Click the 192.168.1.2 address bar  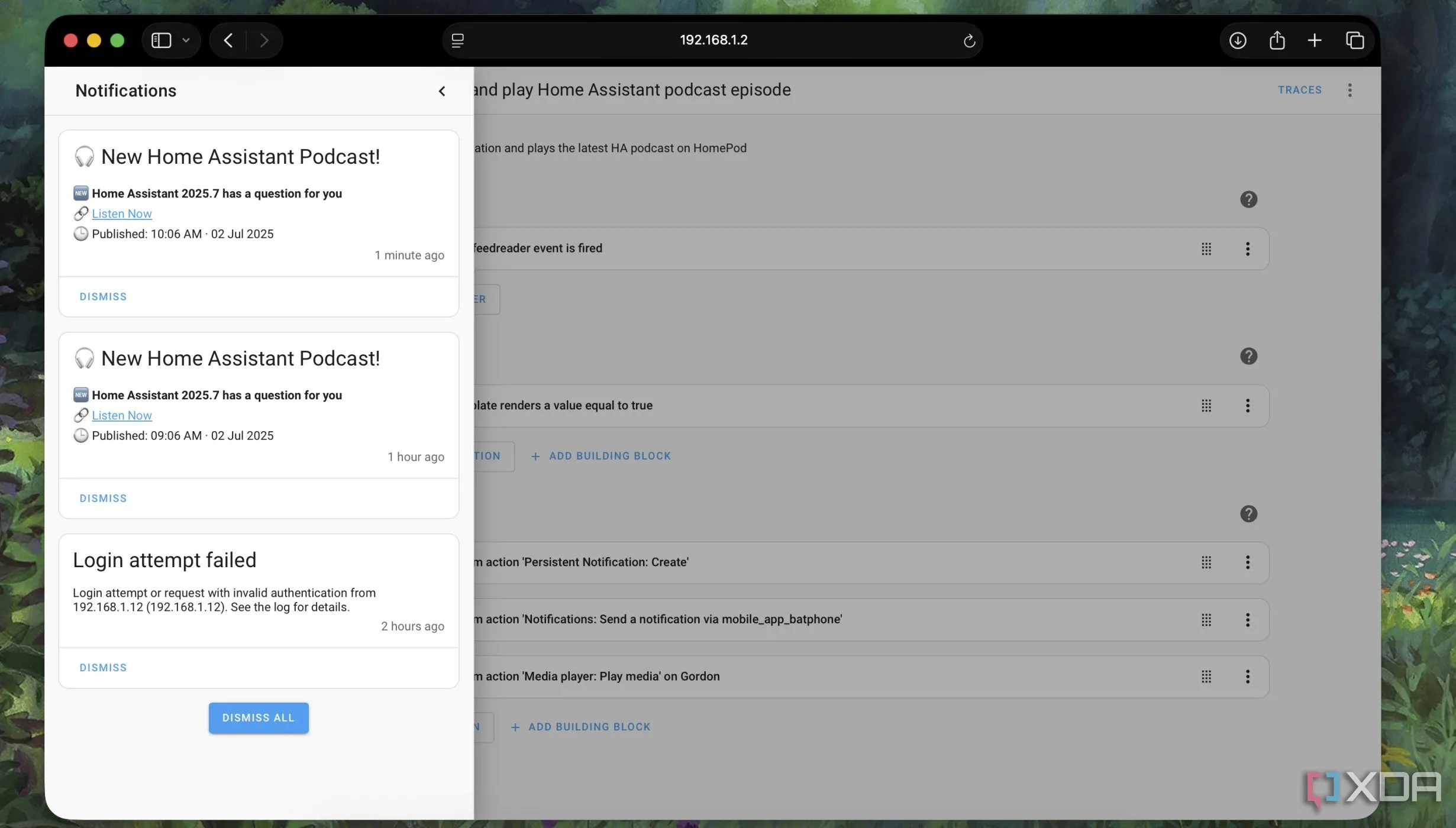[713, 40]
